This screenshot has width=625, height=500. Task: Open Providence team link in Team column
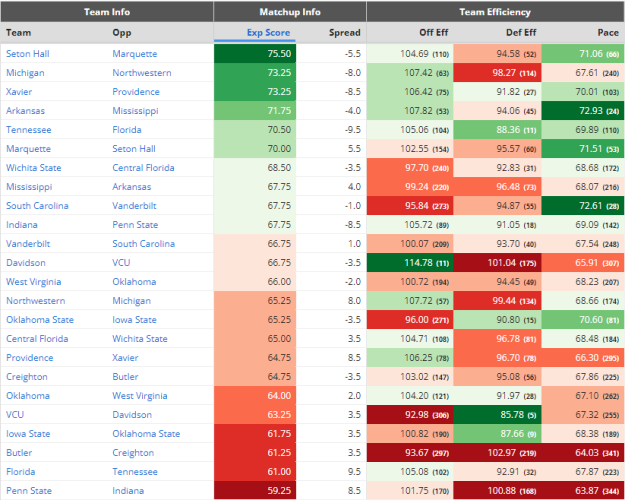29,358
